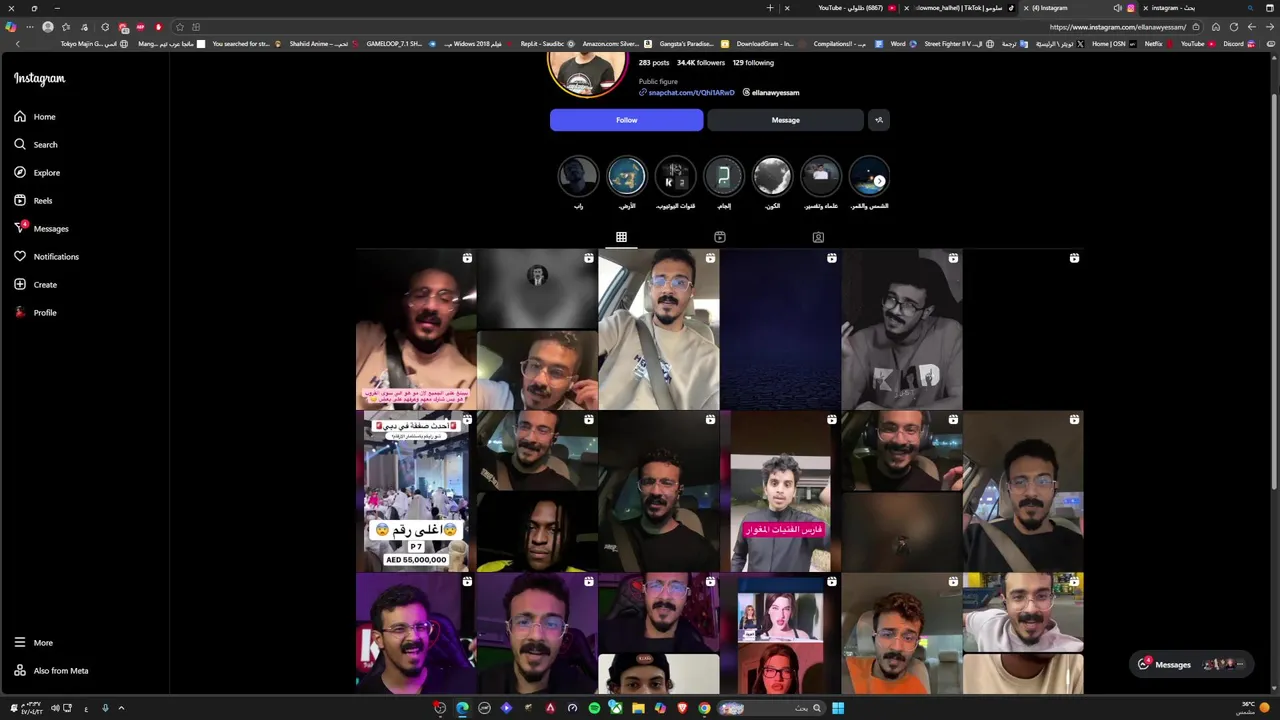The image size is (1280, 720).
Task: Open similar accounts suggestion button
Action: click(879, 120)
